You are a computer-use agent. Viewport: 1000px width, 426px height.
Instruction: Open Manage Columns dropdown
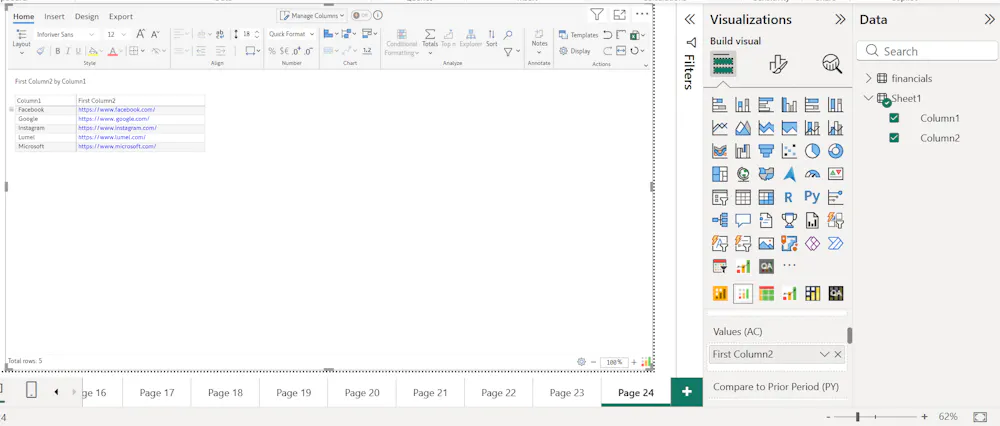(312, 15)
